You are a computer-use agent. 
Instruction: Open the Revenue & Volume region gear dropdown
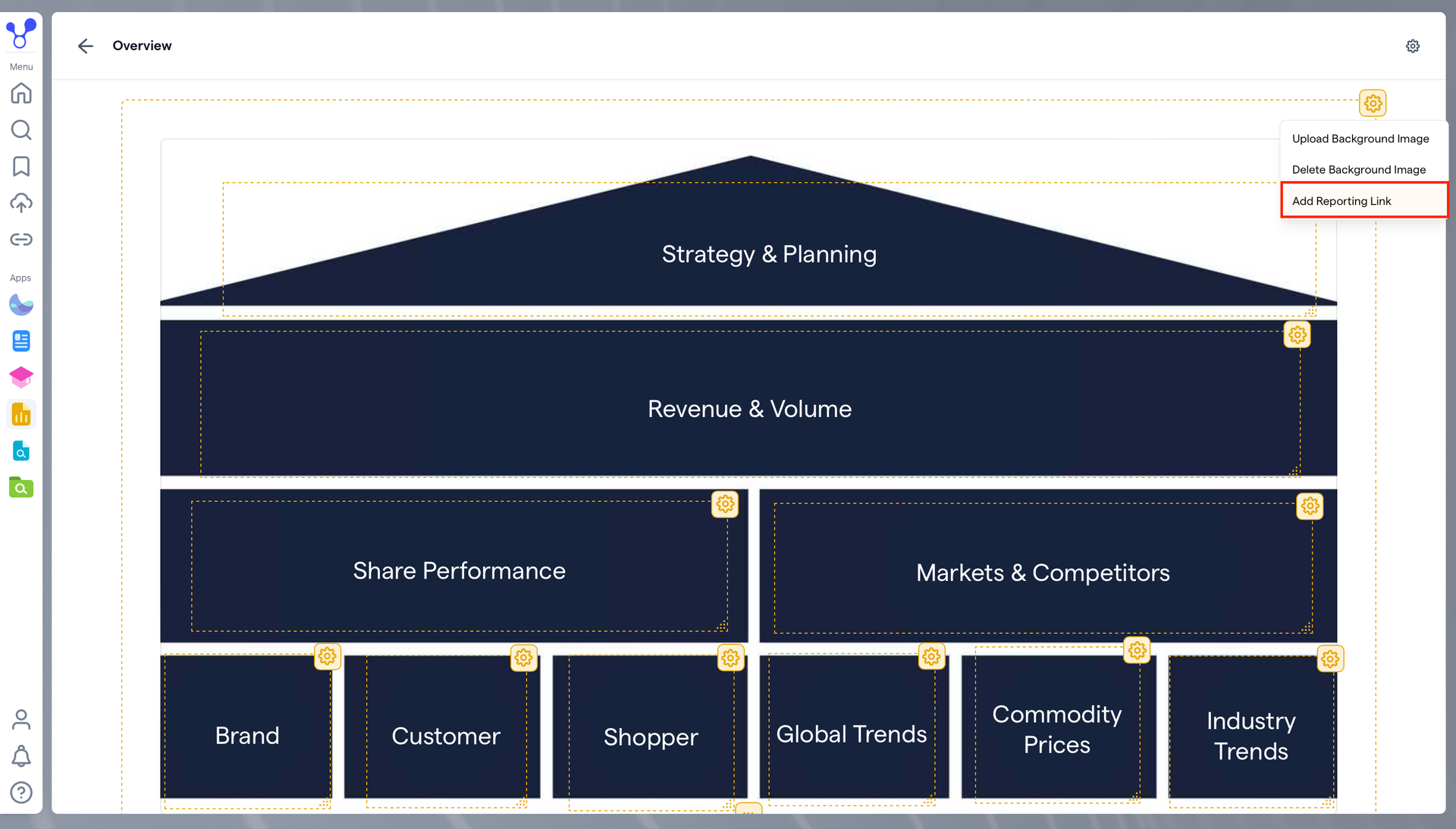point(1298,334)
